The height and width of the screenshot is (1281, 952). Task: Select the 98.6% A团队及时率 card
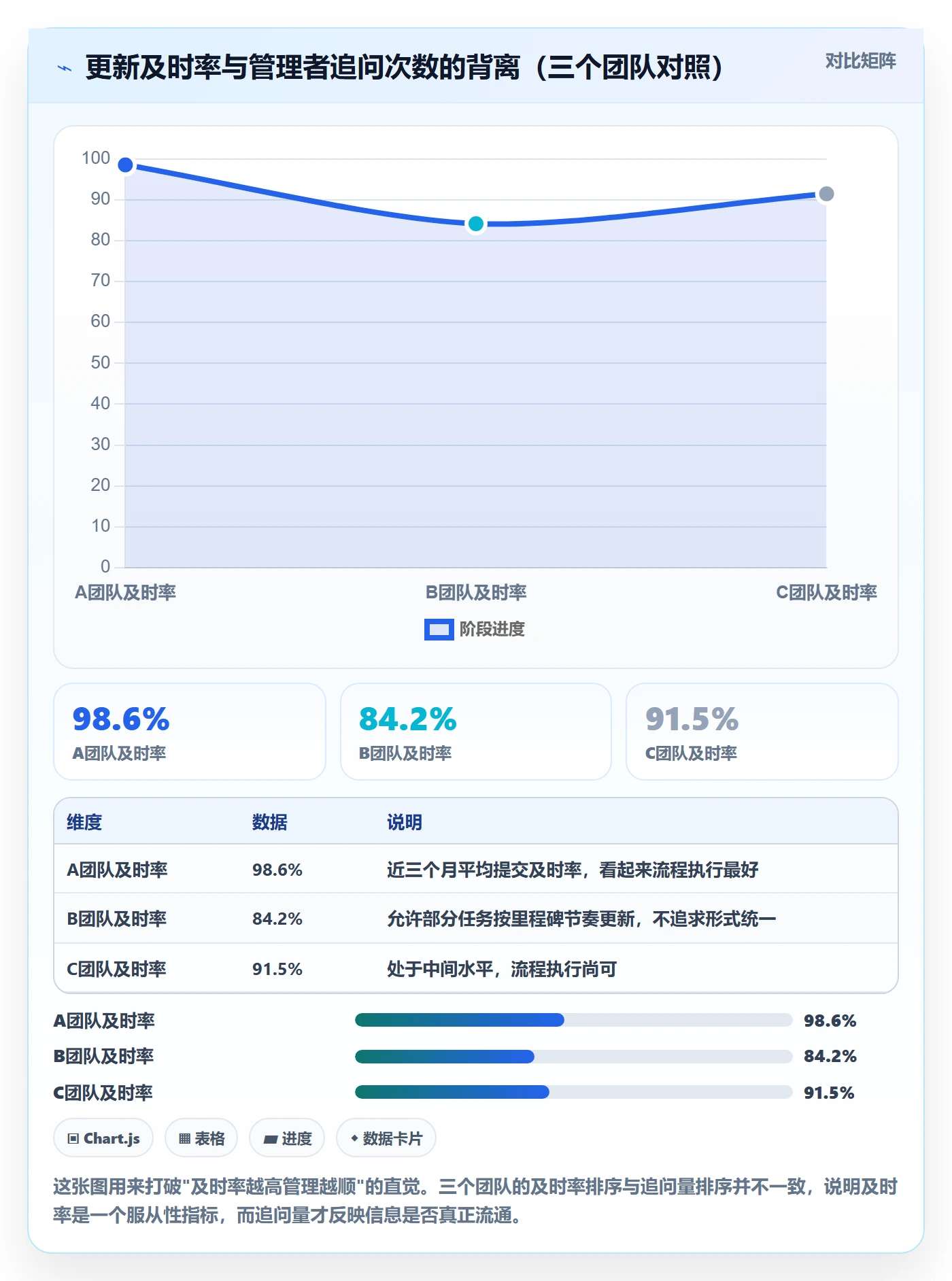(190, 732)
